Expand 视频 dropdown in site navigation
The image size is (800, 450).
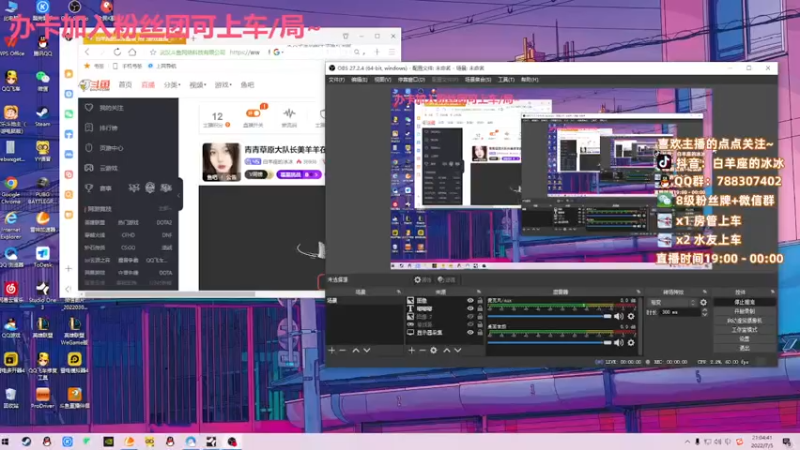[x=197, y=85]
